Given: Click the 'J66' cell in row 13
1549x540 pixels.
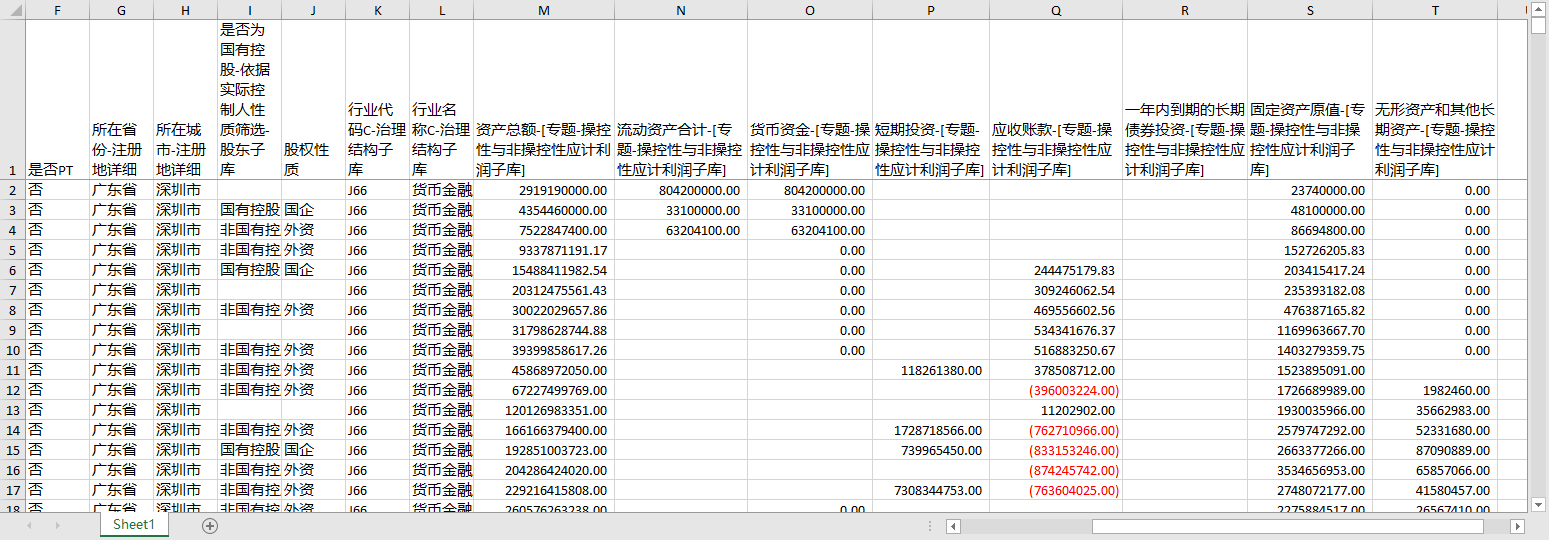Looking at the screenshot, I should tap(377, 410).
